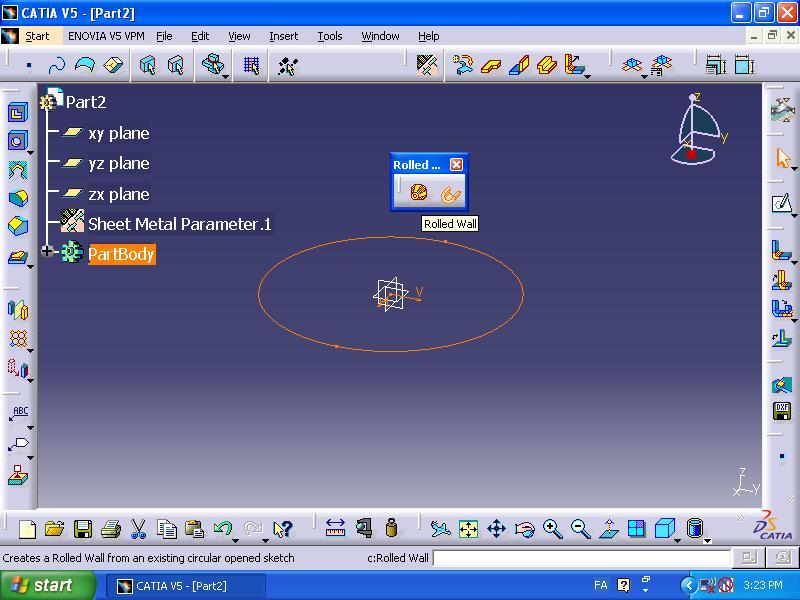Viewport: 800px width, 600px height.
Task: Click the Print icon
Action: pyautogui.click(x=111, y=529)
